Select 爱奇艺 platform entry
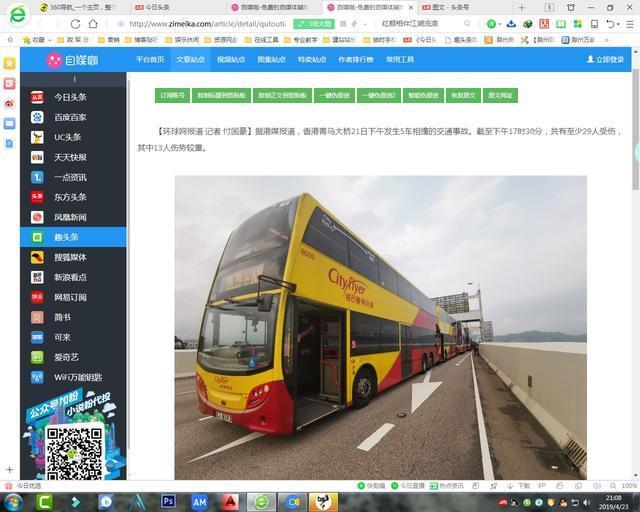 point(67,357)
